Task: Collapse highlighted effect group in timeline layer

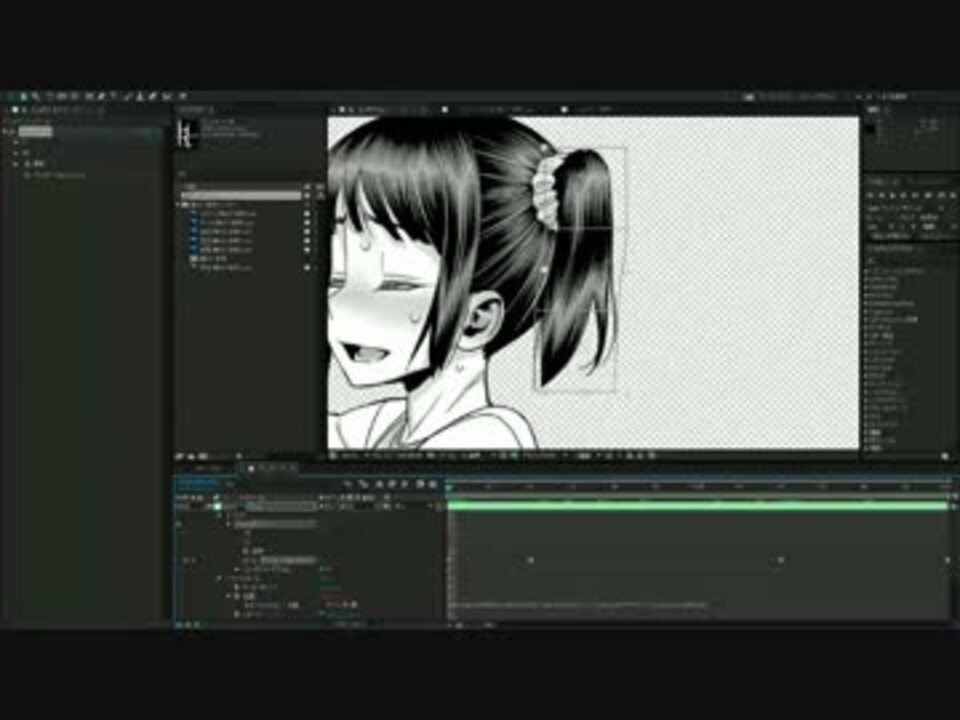Action: point(230,524)
